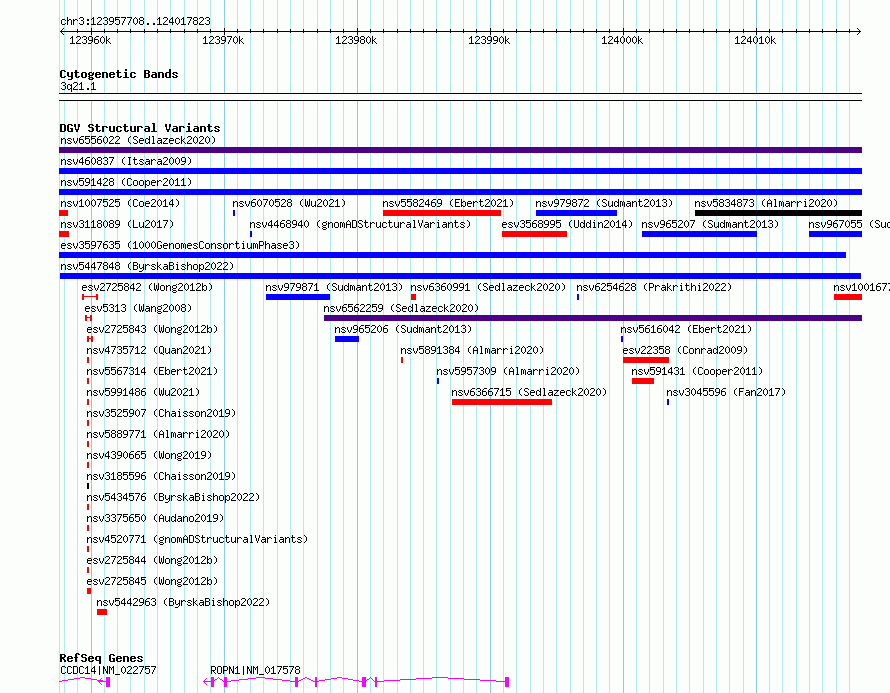Select nsv5616042 (Ebert2021) label
Image resolution: width=890 pixels, height=693 pixels.
pyautogui.click(x=686, y=329)
